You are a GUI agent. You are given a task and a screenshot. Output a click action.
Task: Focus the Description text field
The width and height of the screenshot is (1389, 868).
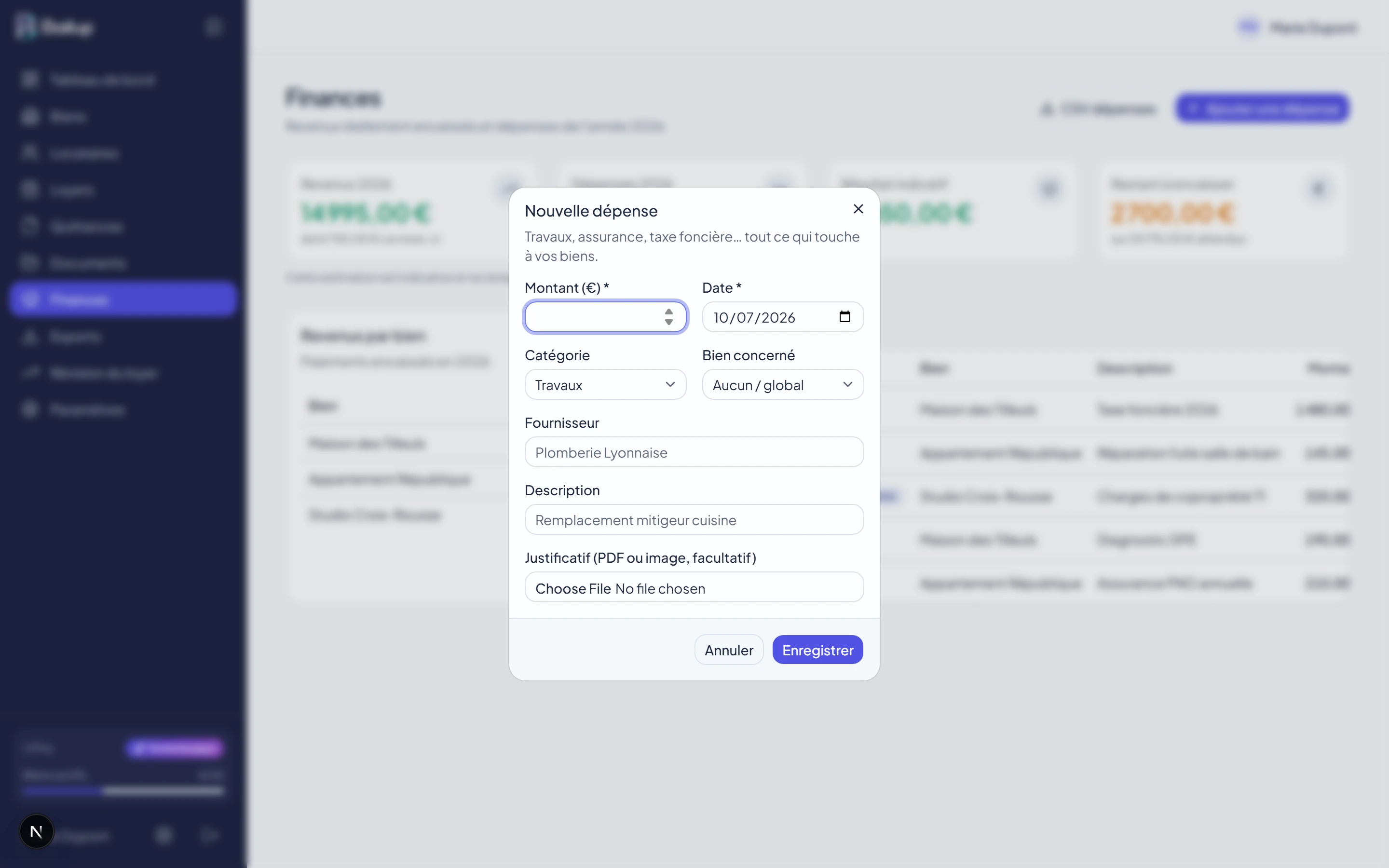coord(694,519)
